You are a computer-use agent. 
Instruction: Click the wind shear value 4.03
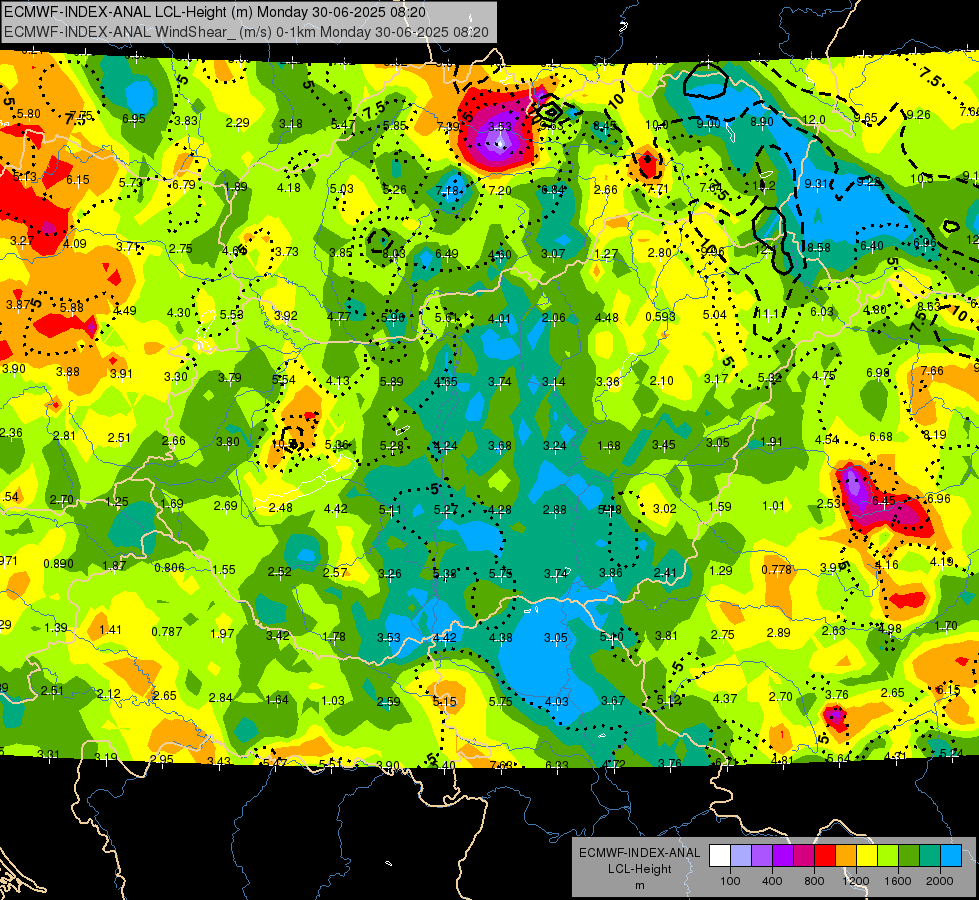coord(556,702)
